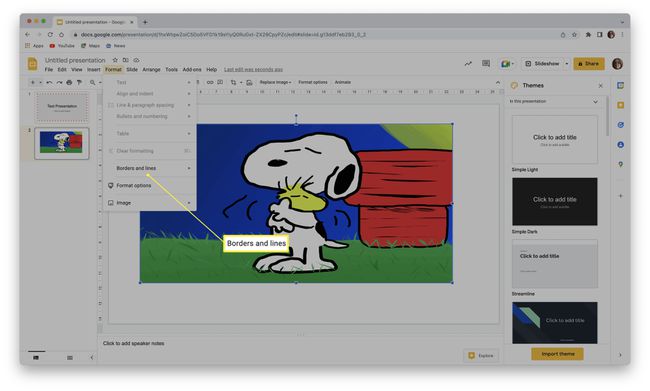650x391 pixels.
Task: Star the Untitled presentation
Action: coord(115,60)
